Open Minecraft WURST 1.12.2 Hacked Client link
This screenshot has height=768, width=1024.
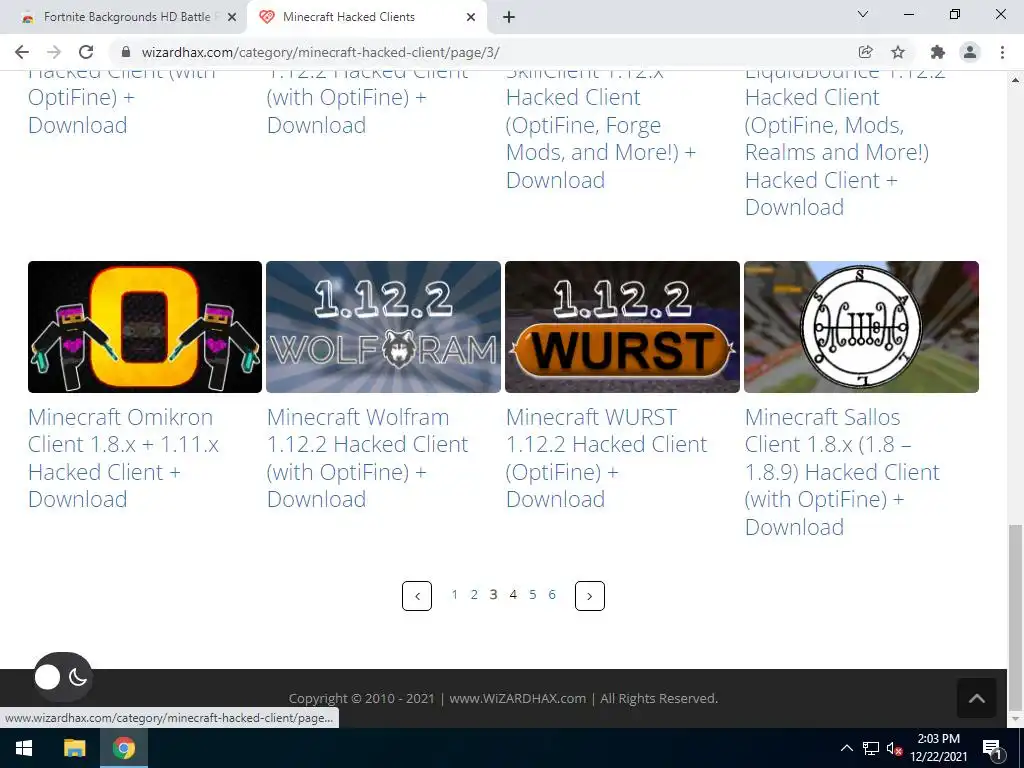pyautogui.click(x=607, y=458)
